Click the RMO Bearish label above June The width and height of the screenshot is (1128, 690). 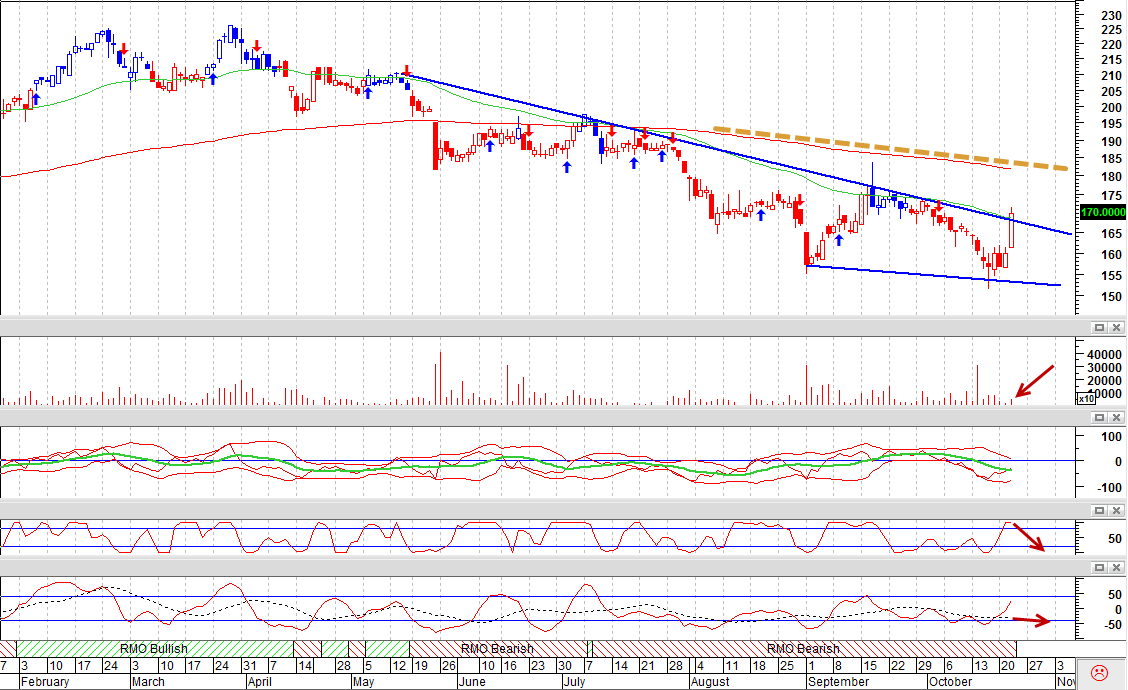coord(497,648)
